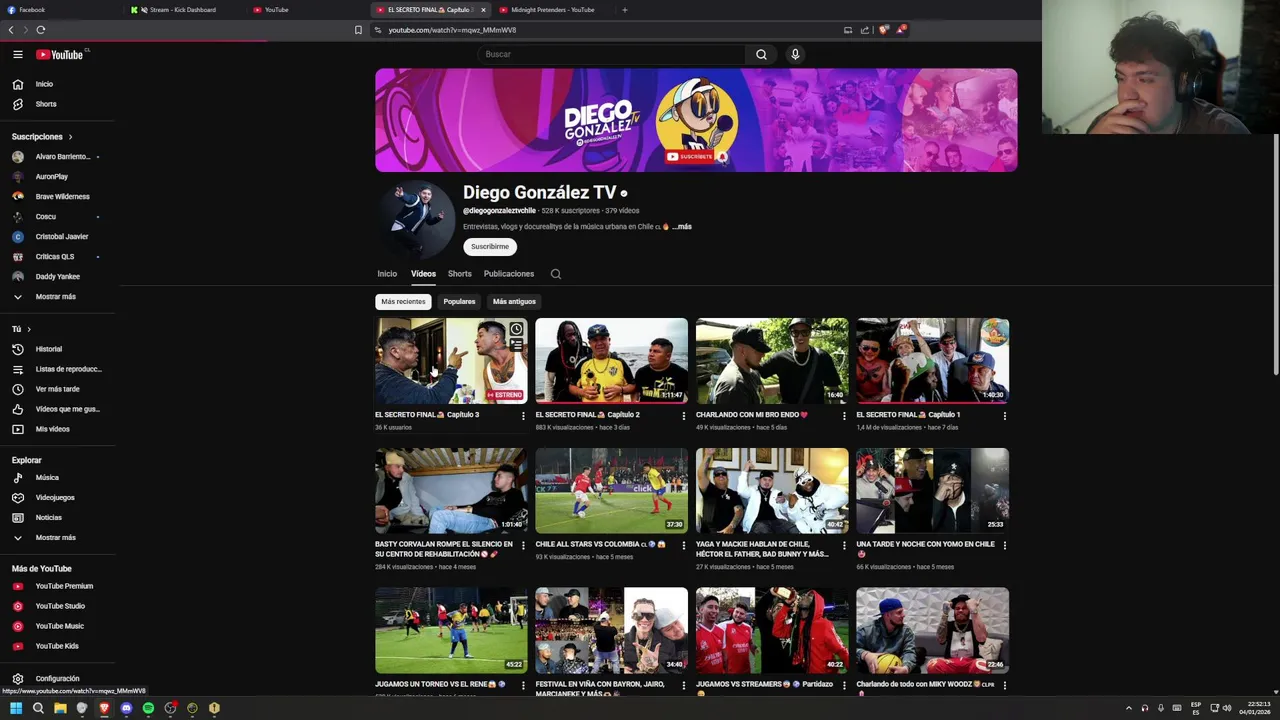Select Más antiguos filter chip
Viewport: 1280px width, 720px height.
click(514, 301)
